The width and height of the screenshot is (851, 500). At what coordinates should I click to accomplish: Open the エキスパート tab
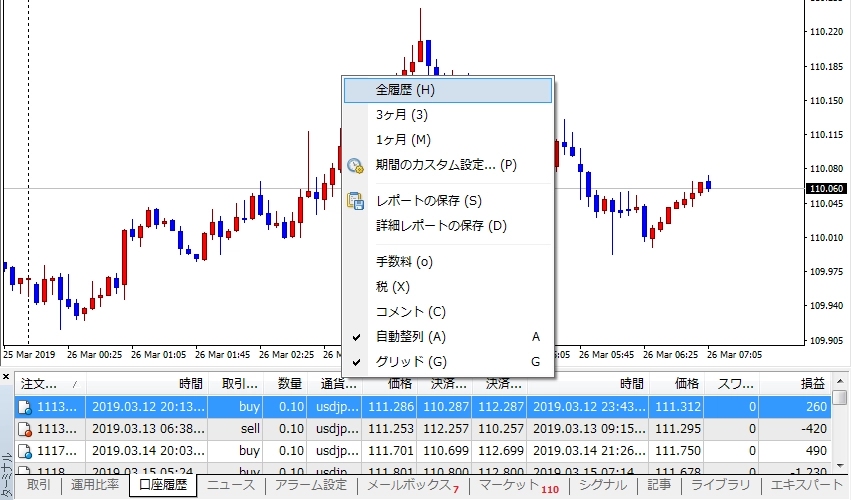[806, 485]
